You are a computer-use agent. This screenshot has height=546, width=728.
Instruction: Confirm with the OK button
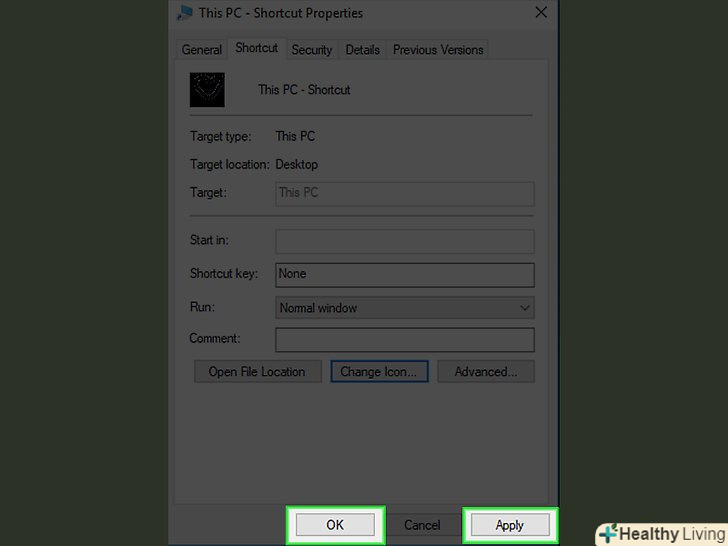point(335,525)
